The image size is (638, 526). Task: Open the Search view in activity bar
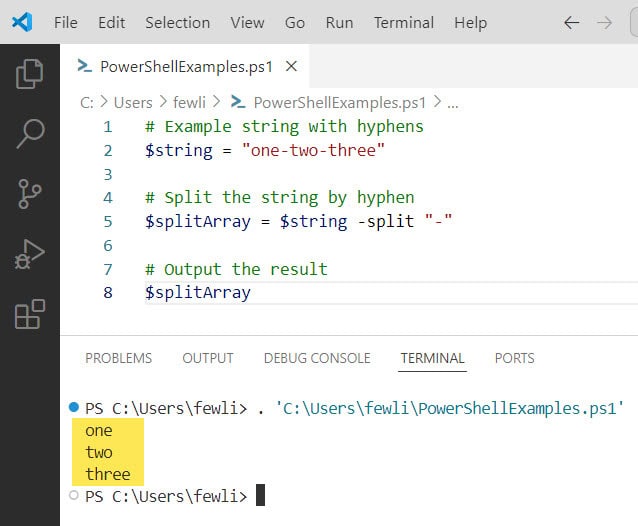pos(30,133)
